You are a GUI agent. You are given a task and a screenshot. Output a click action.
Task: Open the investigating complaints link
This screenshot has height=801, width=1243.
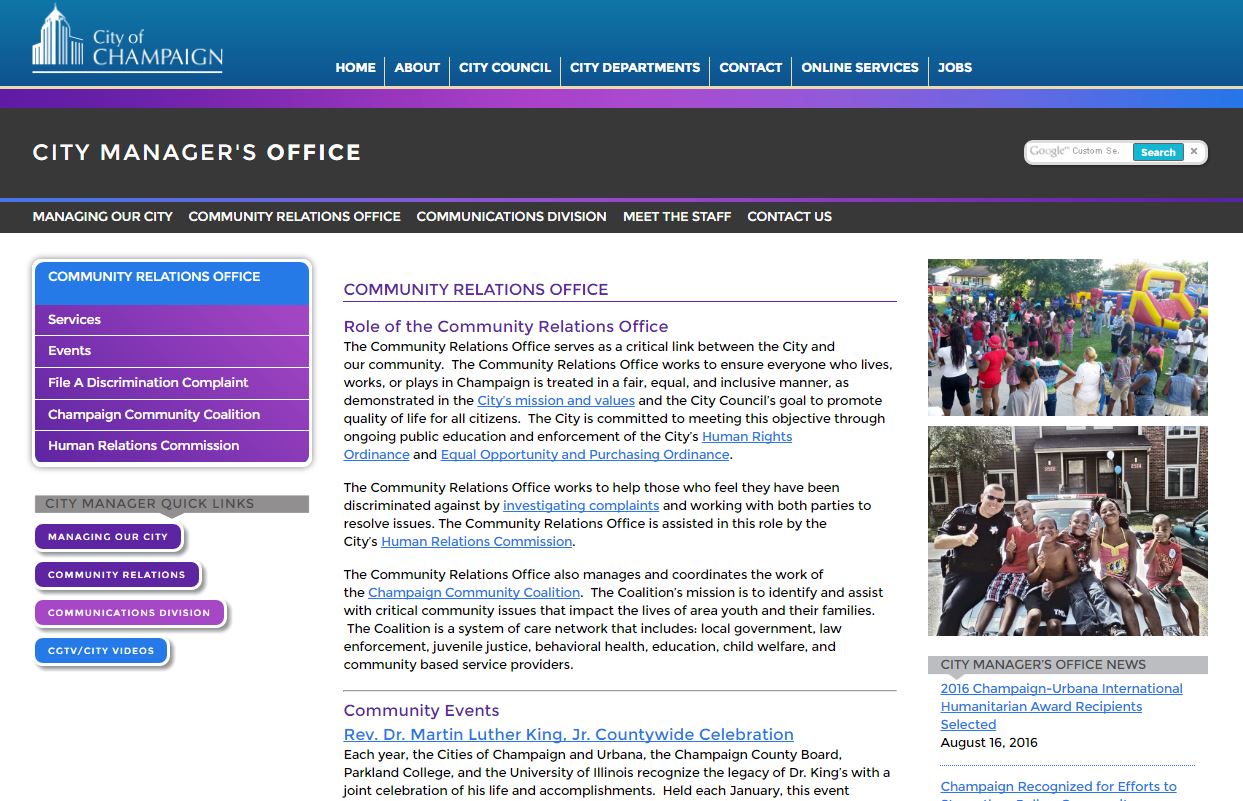580,506
